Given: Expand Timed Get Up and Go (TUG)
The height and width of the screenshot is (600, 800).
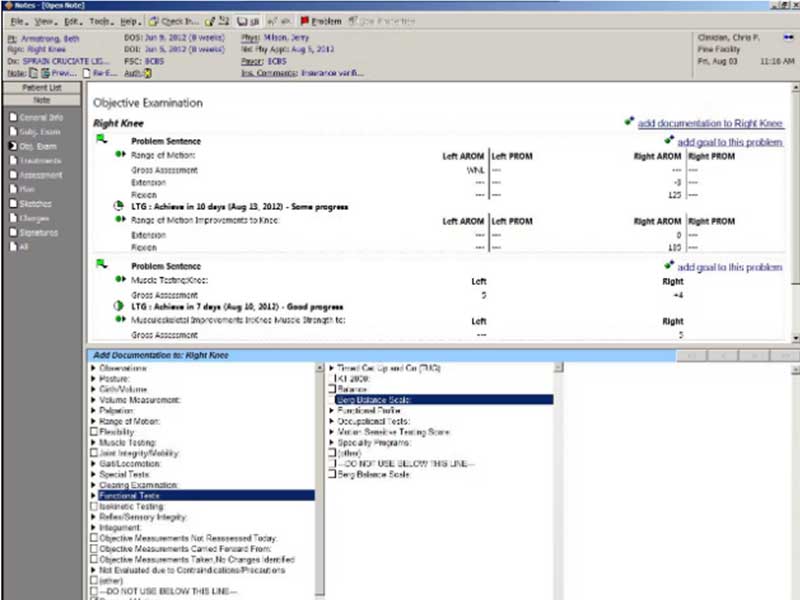Looking at the screenshot, I should point(332,368).
